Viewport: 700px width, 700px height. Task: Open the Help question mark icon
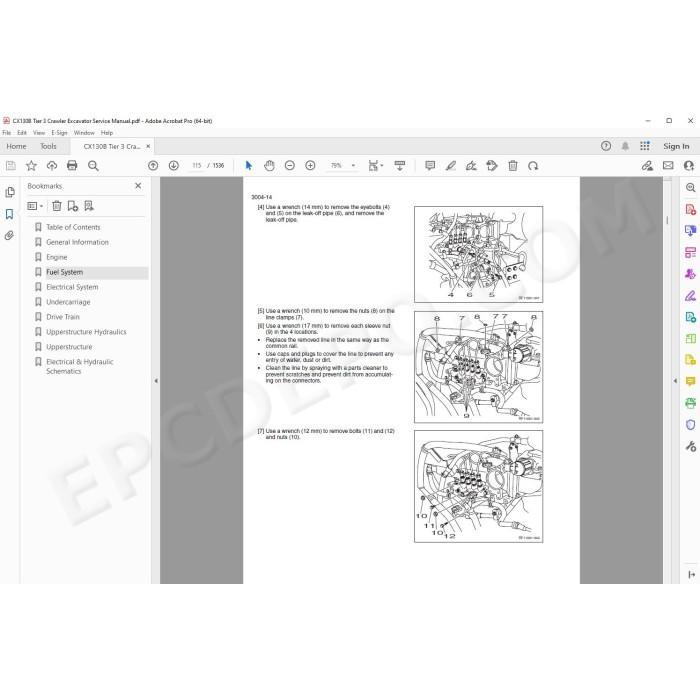tap(606, 146)
